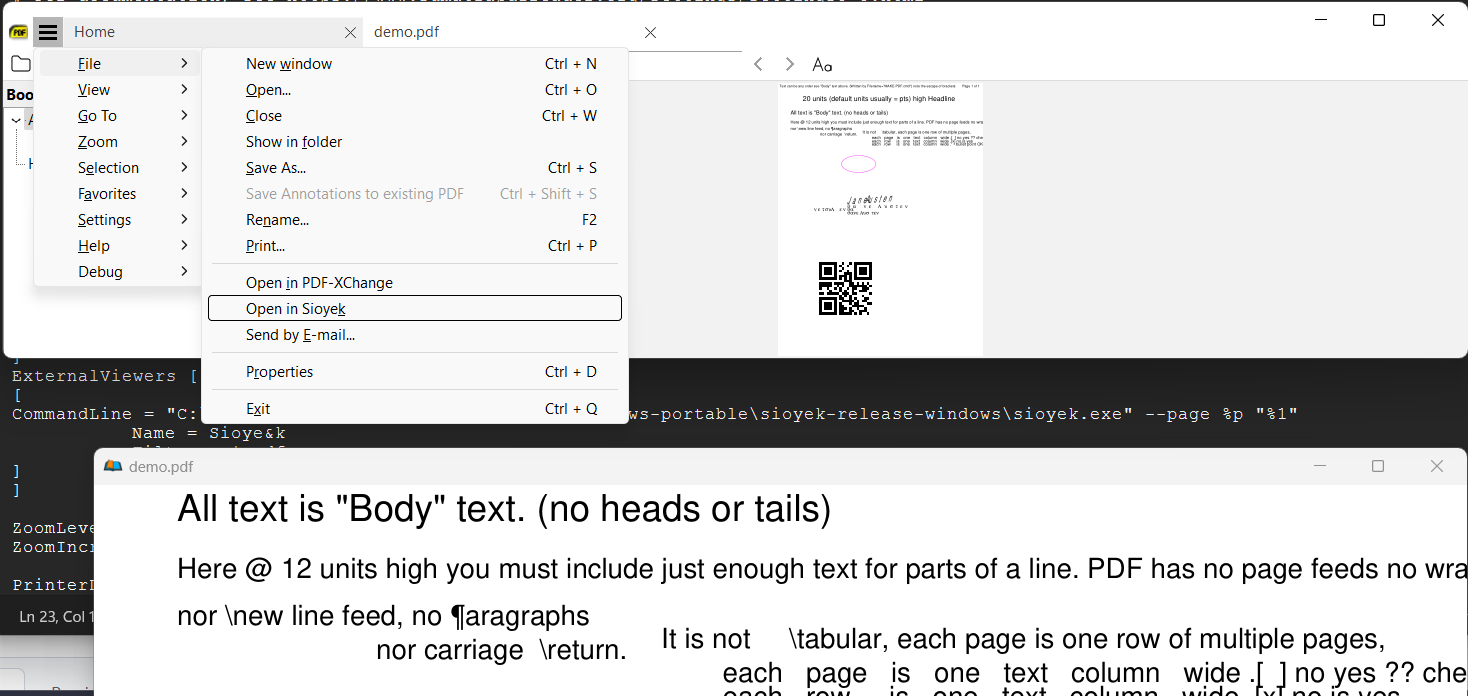Switch to the demo.pdf tab
Screen dimensions: 1468x696
tap(406, 31)
